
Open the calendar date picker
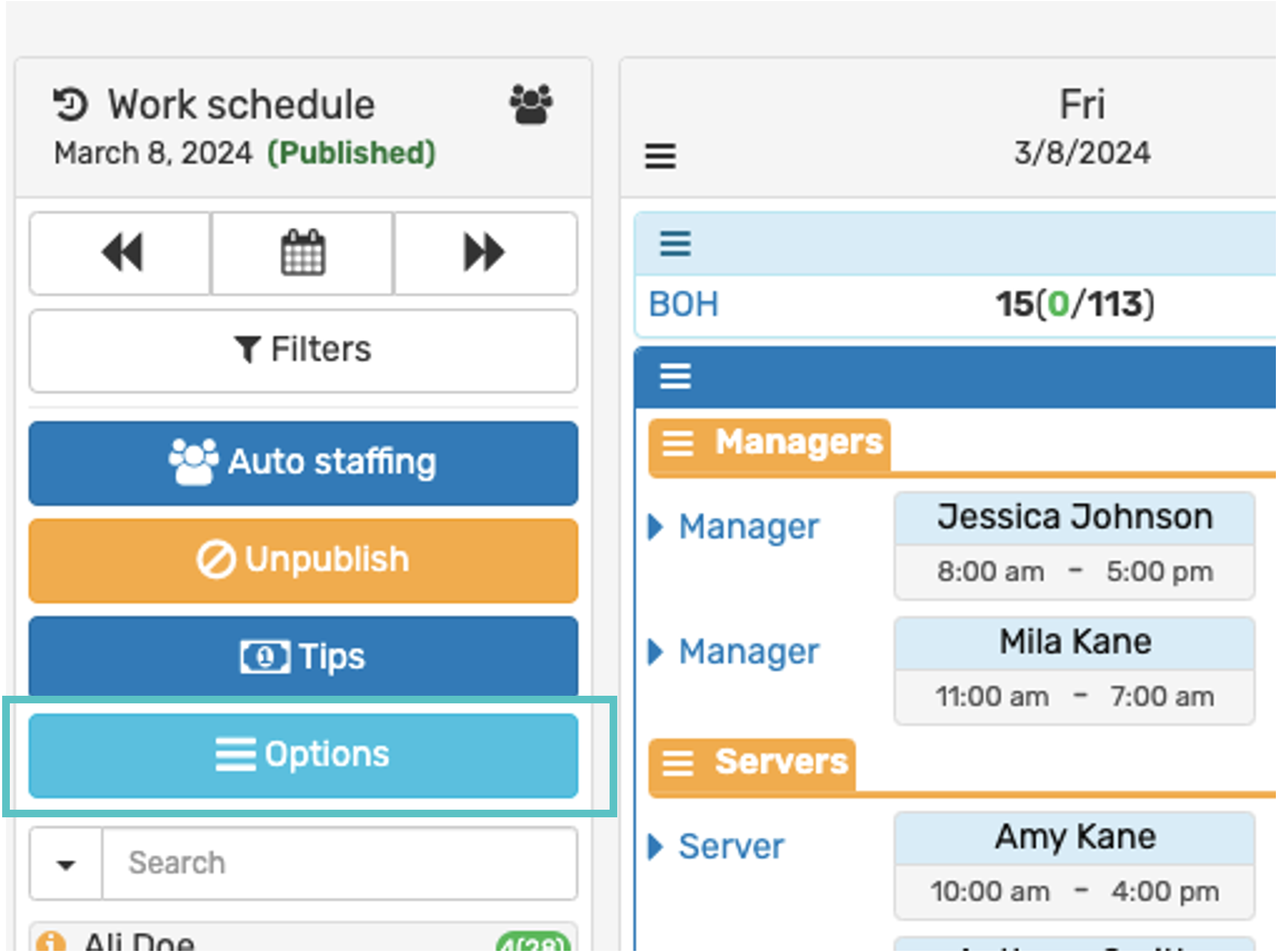(x=303, y=252)
